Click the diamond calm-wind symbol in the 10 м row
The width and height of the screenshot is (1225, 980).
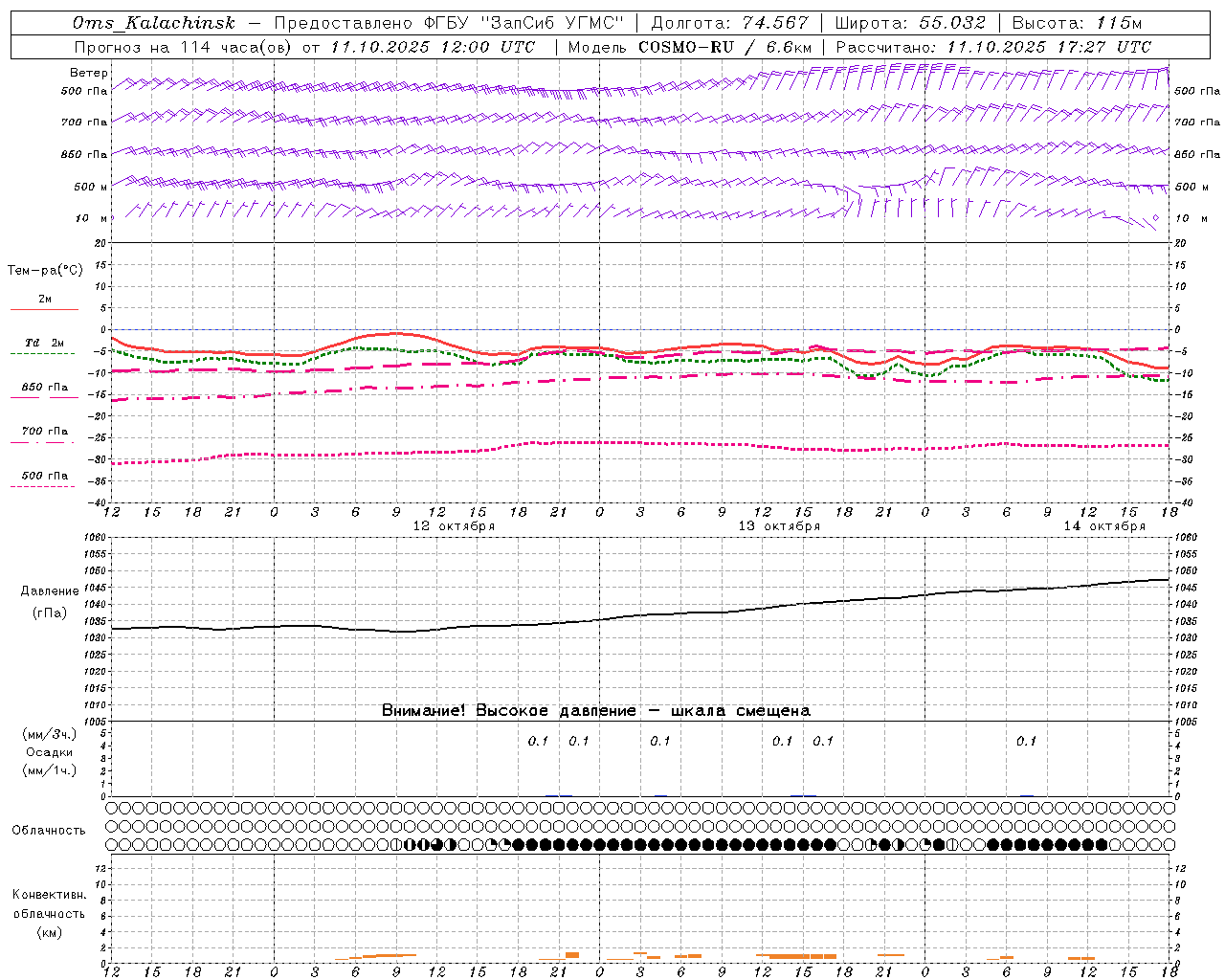[x=1155, y=218]
